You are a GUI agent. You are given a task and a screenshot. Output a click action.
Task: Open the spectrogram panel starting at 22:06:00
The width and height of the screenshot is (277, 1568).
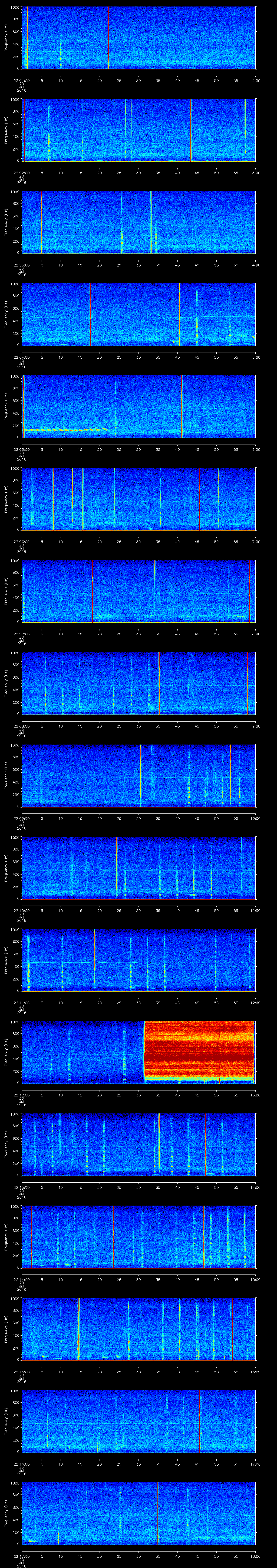coord(139,499)
